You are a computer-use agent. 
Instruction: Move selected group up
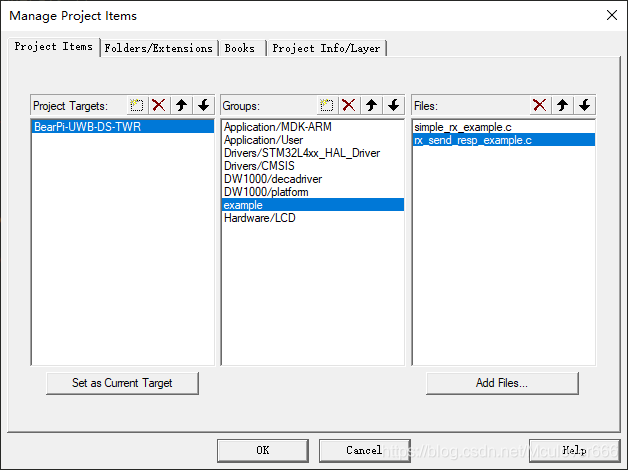(x=371, y=105)
